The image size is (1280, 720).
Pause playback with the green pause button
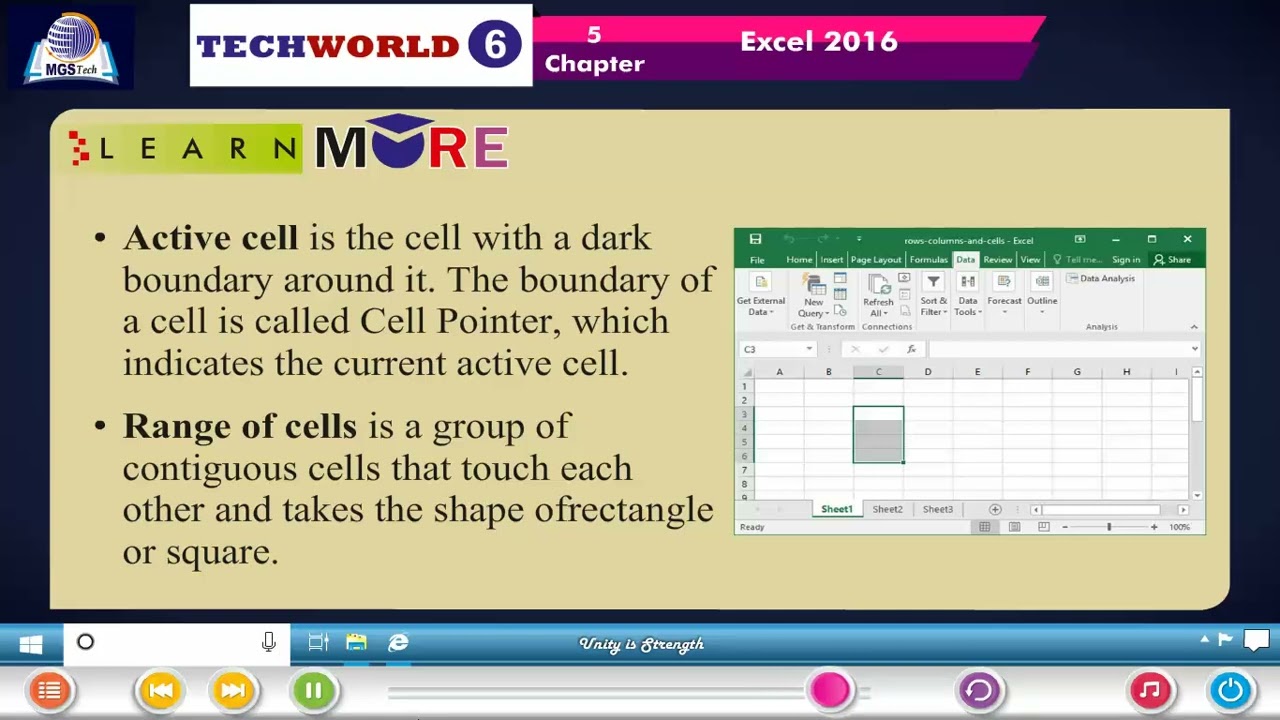313,690
